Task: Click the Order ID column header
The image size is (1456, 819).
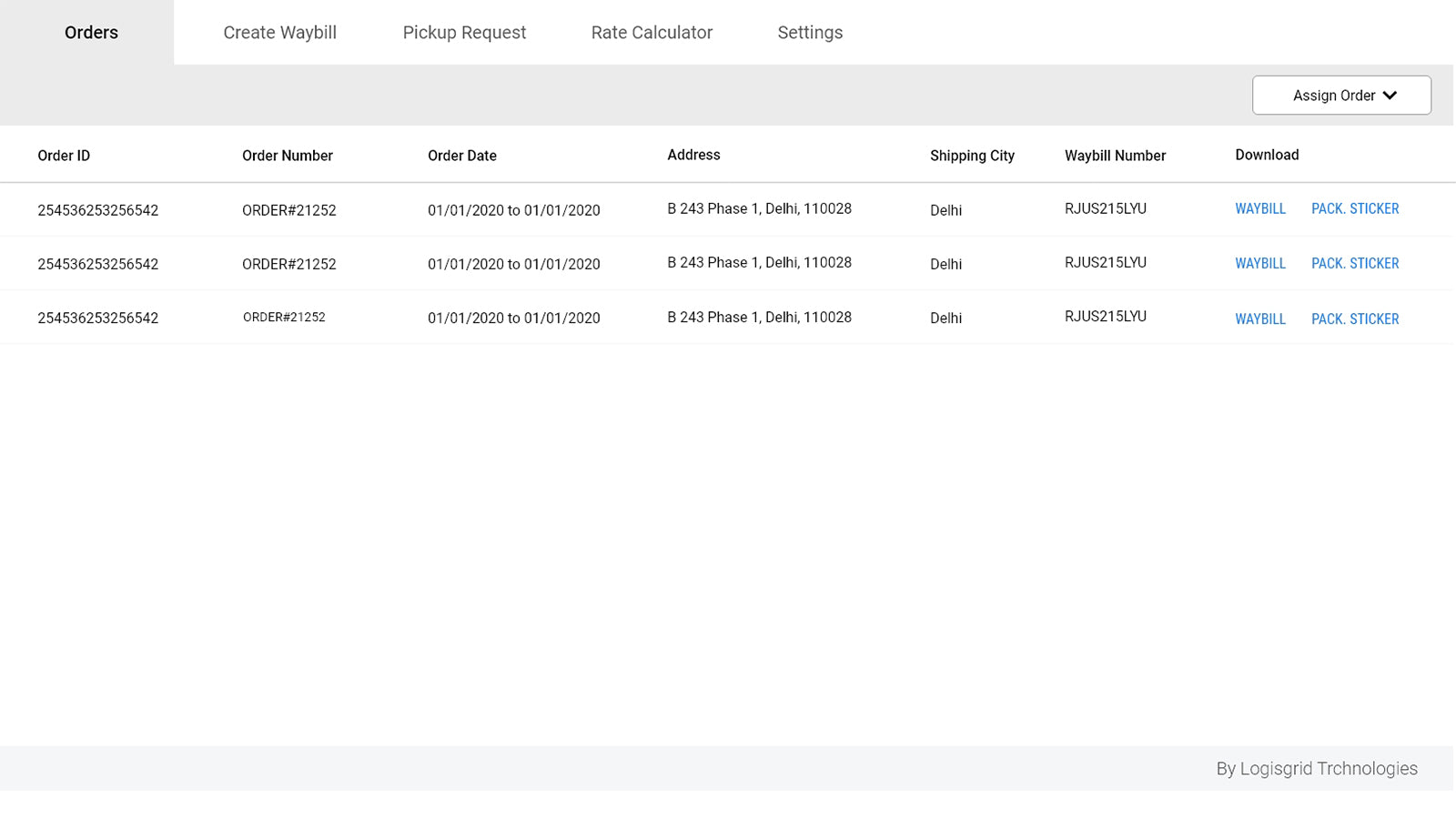Action: pos(64,156)
